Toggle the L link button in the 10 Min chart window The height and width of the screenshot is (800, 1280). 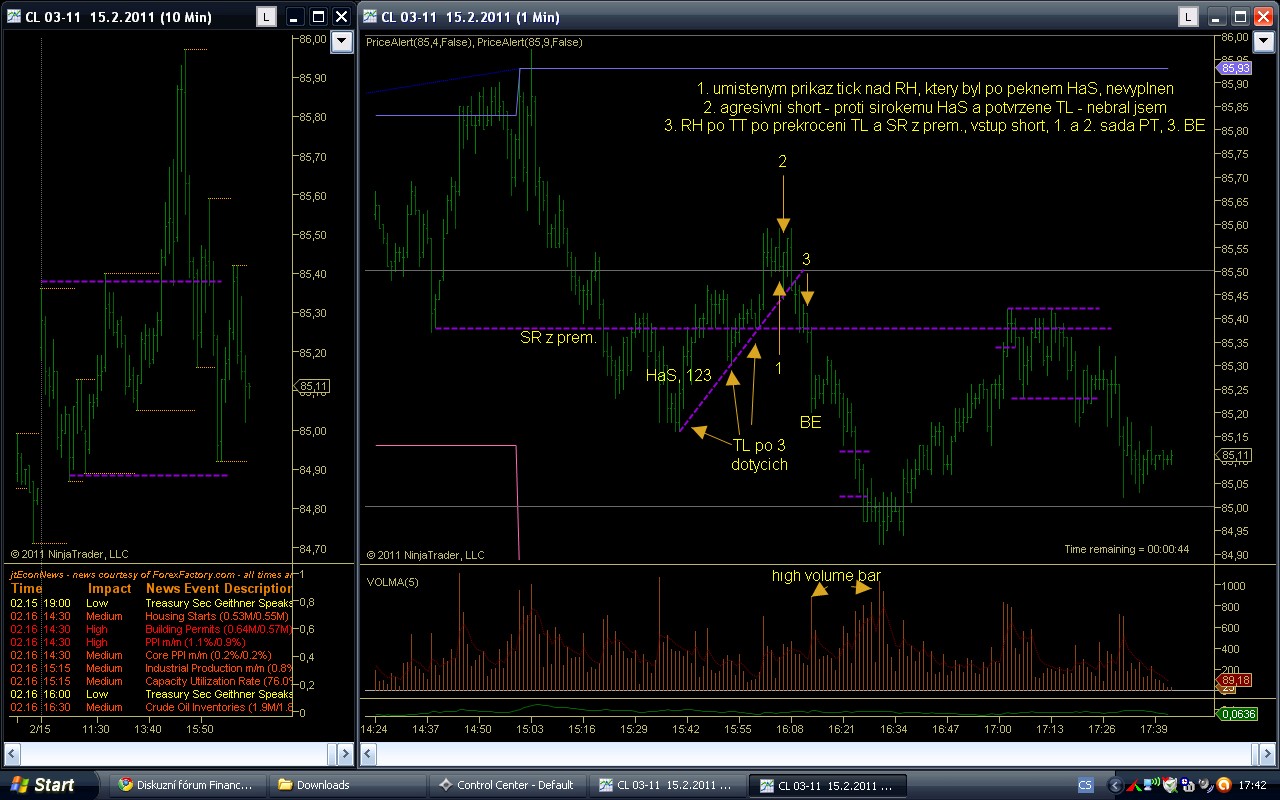point(266,17)
